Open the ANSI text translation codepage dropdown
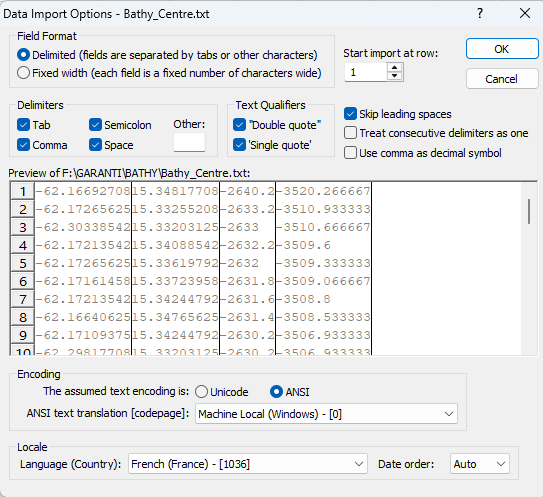This screenshot has height=497, width=543. 326,414
